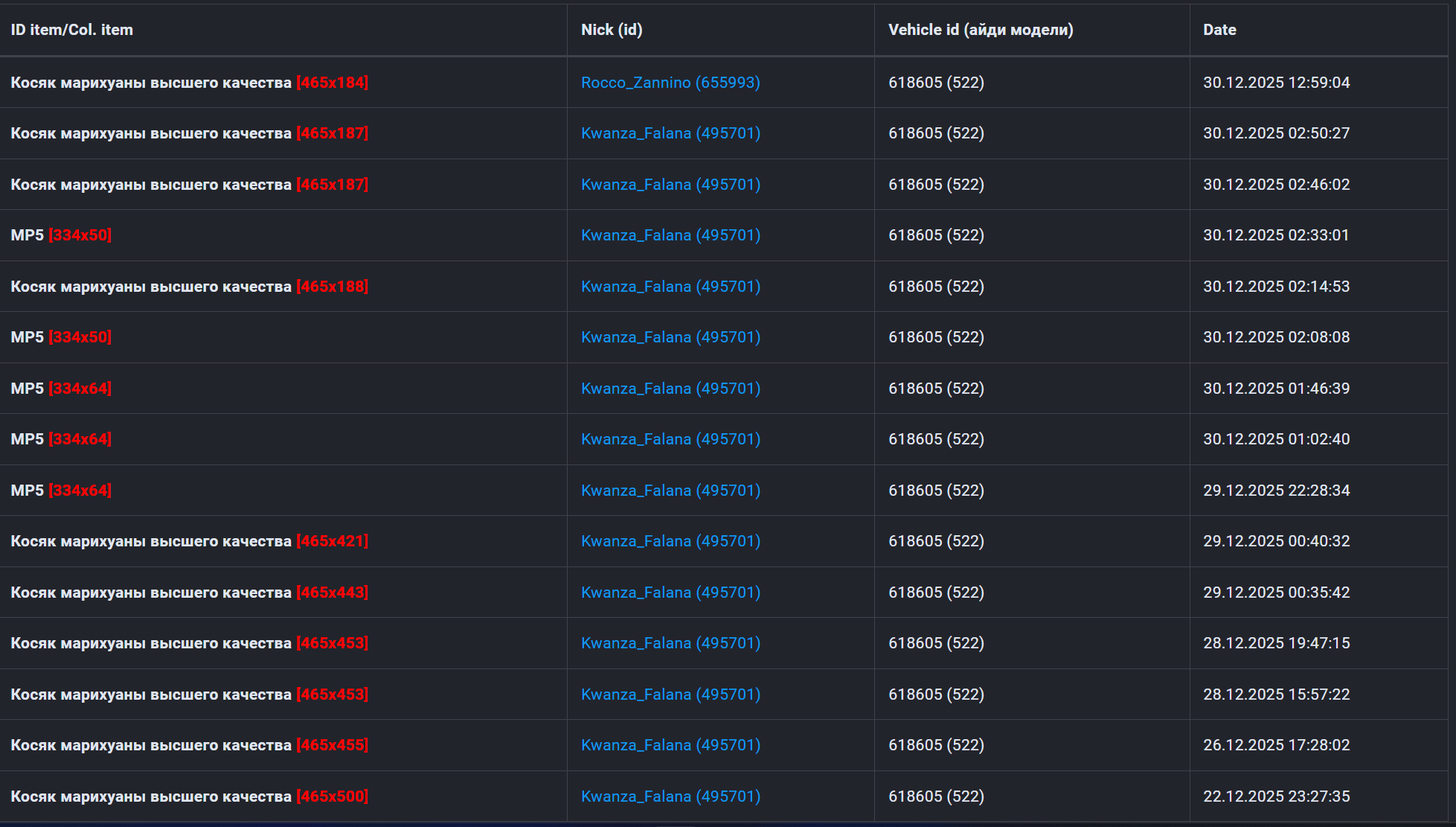Click the [465x455] item code
The height and width of the screenshot is (827, 1456).
point(332,745)
